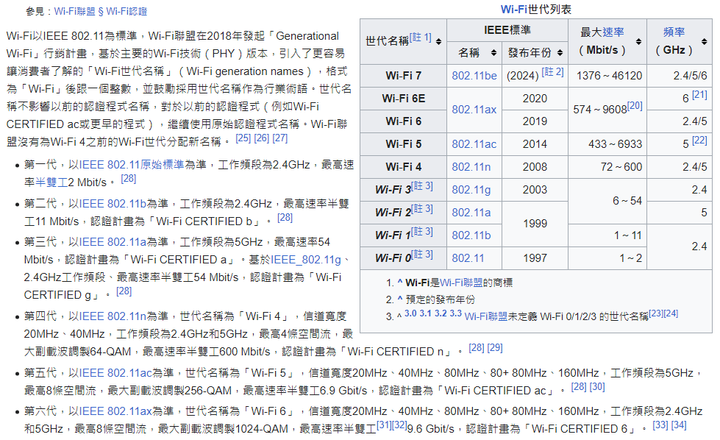Click the 1376~46120 speed cell
This screenshot has width=720, height=440.
coord(608,76)
